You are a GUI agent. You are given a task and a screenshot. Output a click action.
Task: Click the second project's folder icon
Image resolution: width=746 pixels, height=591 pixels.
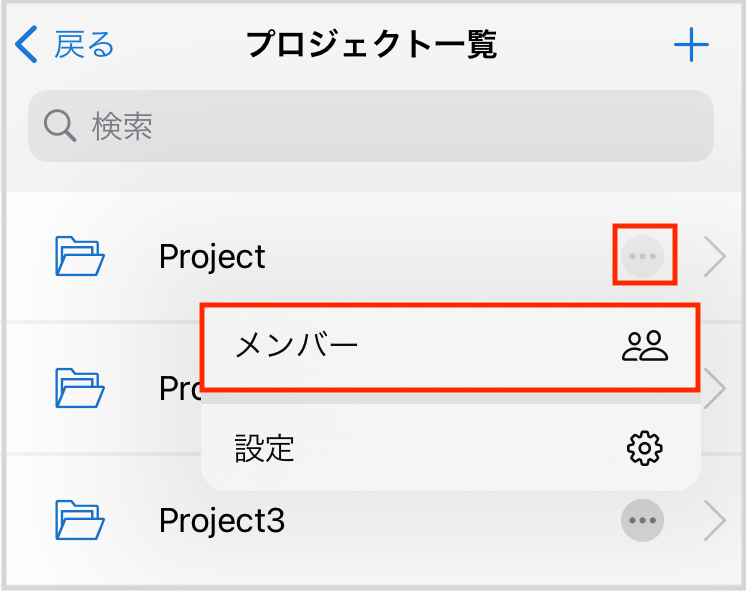[80, 388]
